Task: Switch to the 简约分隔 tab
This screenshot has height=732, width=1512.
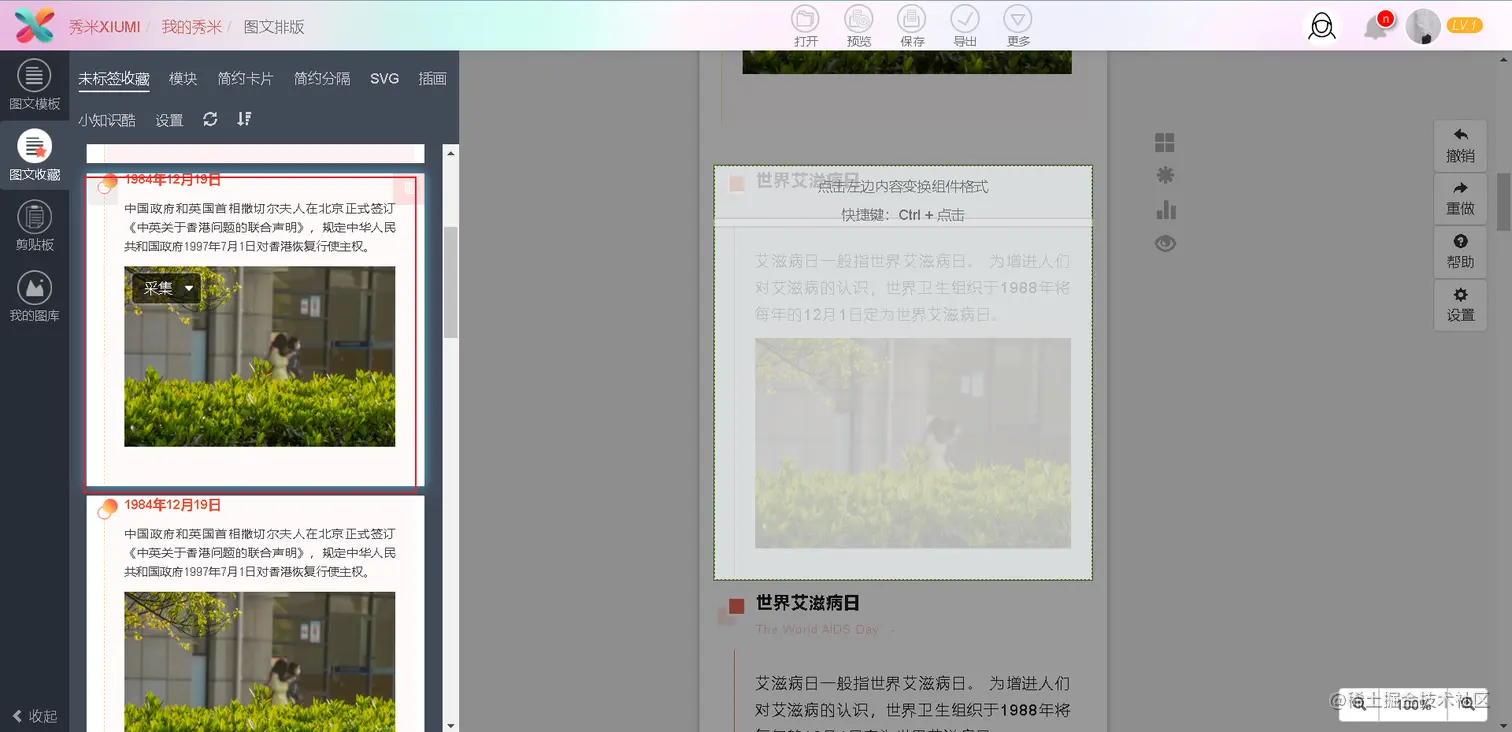Action: (322, 79)
